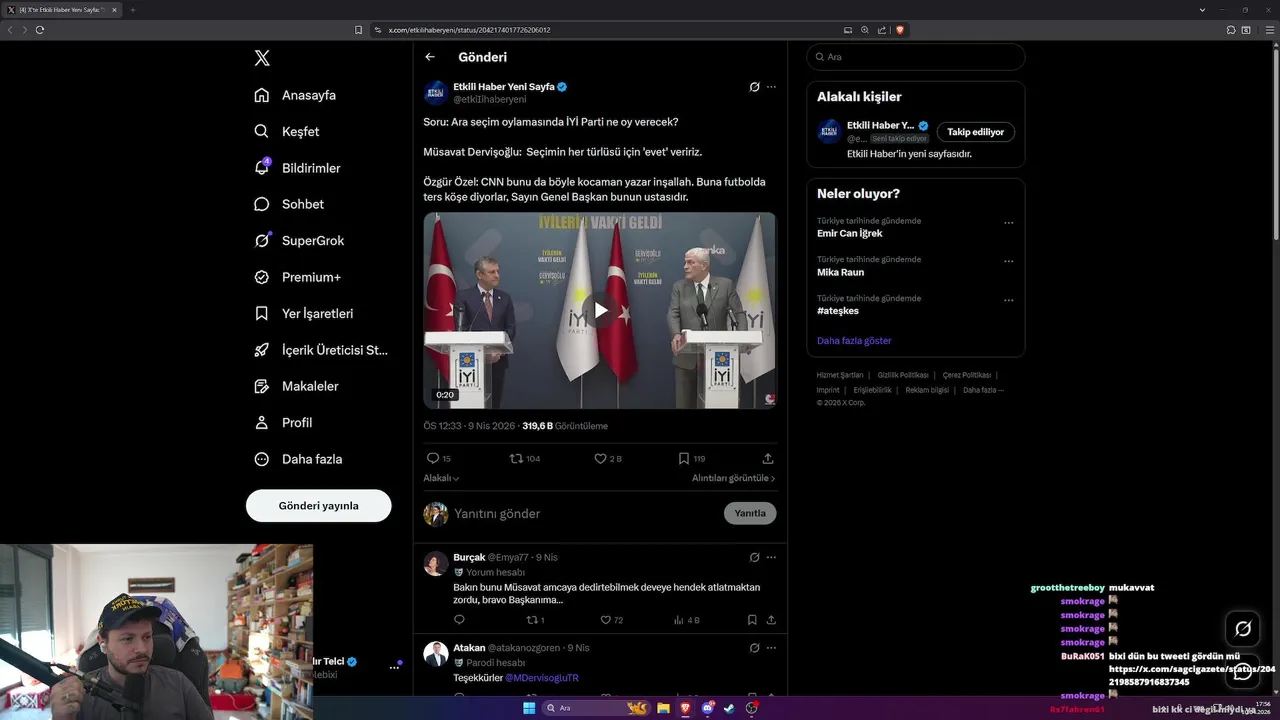This screenshot has width=1280, height=720.
Task: Click the browser address bar
Action: [x=605, y=30]
